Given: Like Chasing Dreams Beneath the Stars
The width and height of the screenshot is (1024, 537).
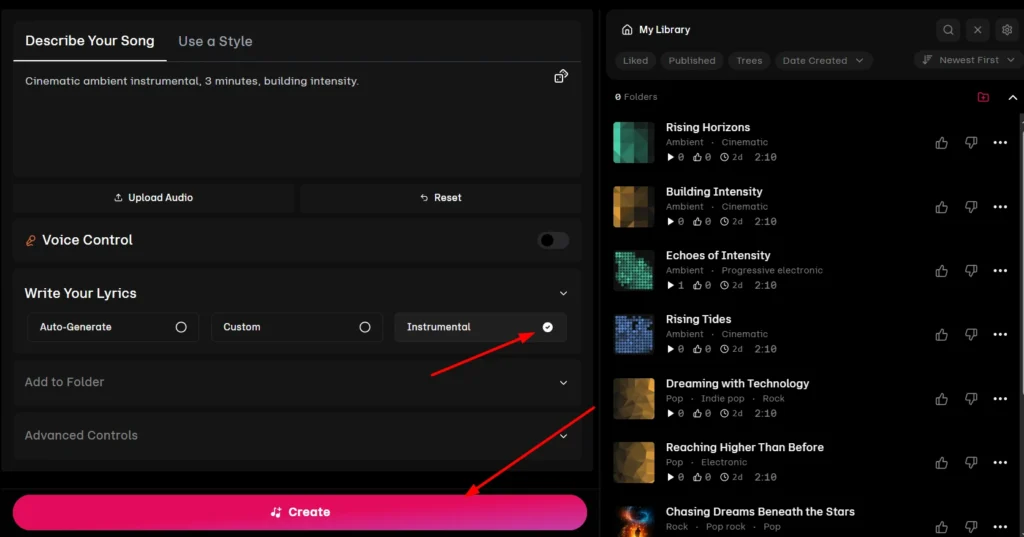Looking at the screenshot, I should (941, 527).
